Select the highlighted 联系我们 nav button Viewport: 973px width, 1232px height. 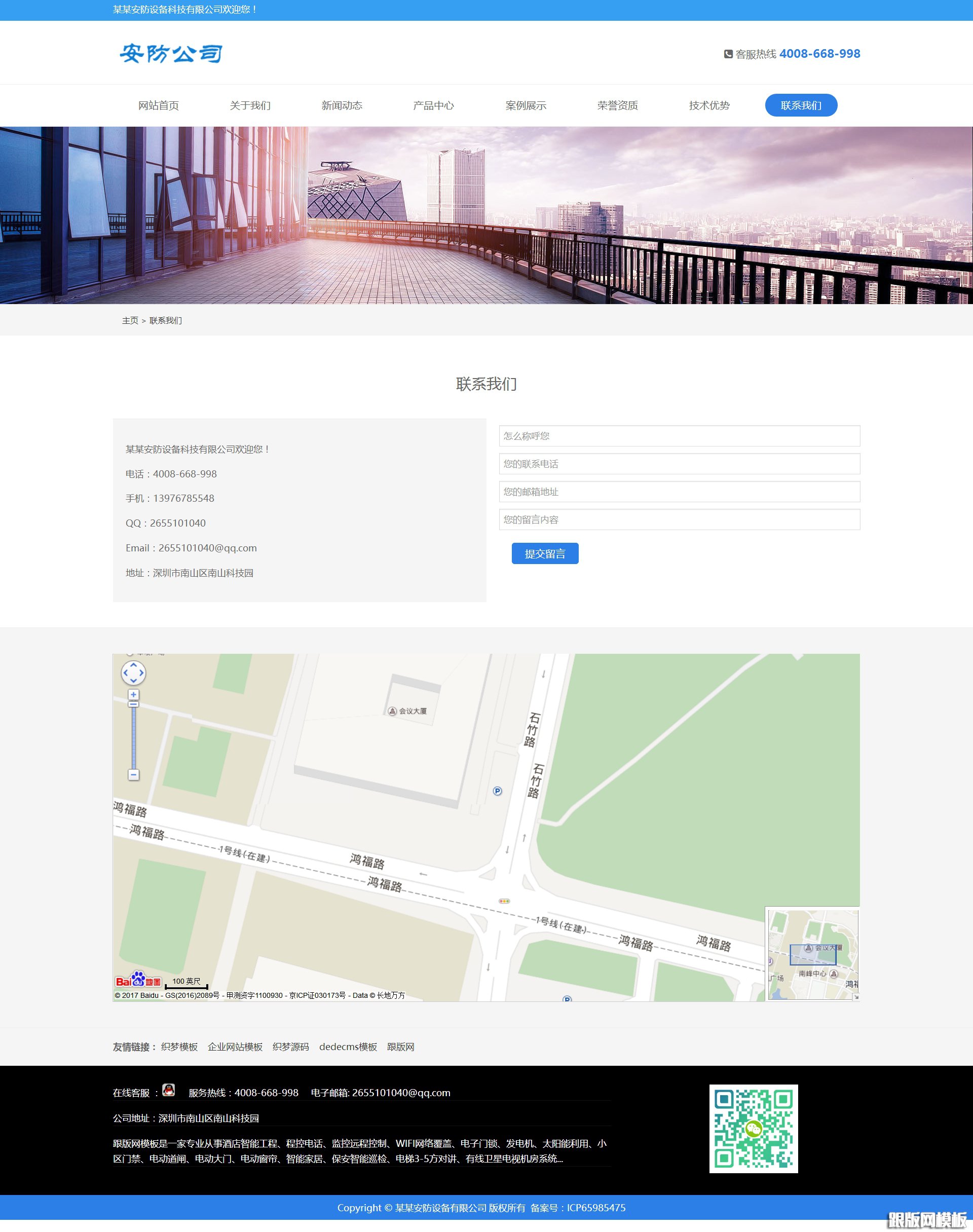801,105
